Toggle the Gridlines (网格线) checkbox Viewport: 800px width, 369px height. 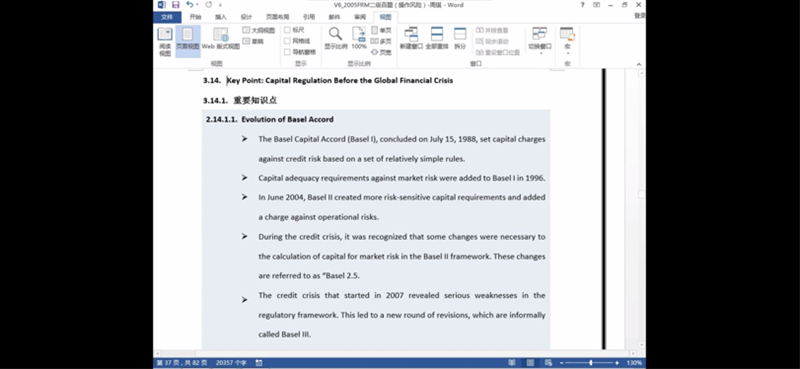(287, 41)
